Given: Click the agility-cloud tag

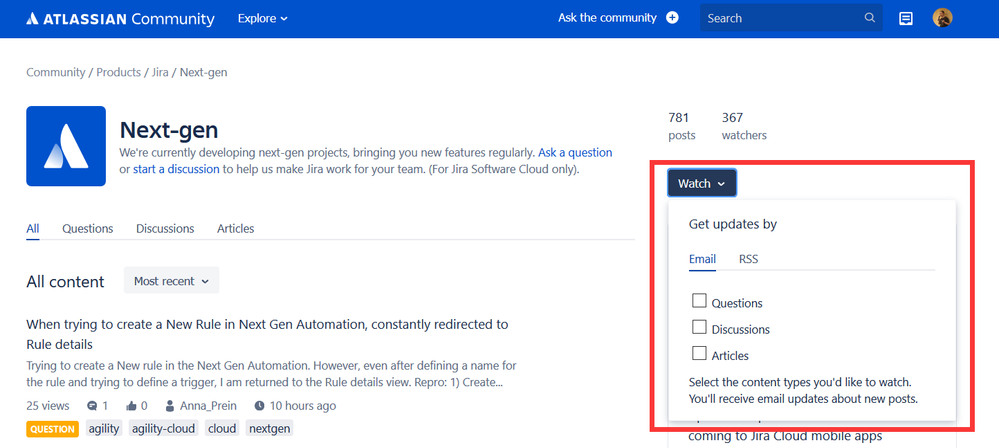Looking at the screenshot, I should (x=164, y=429).
